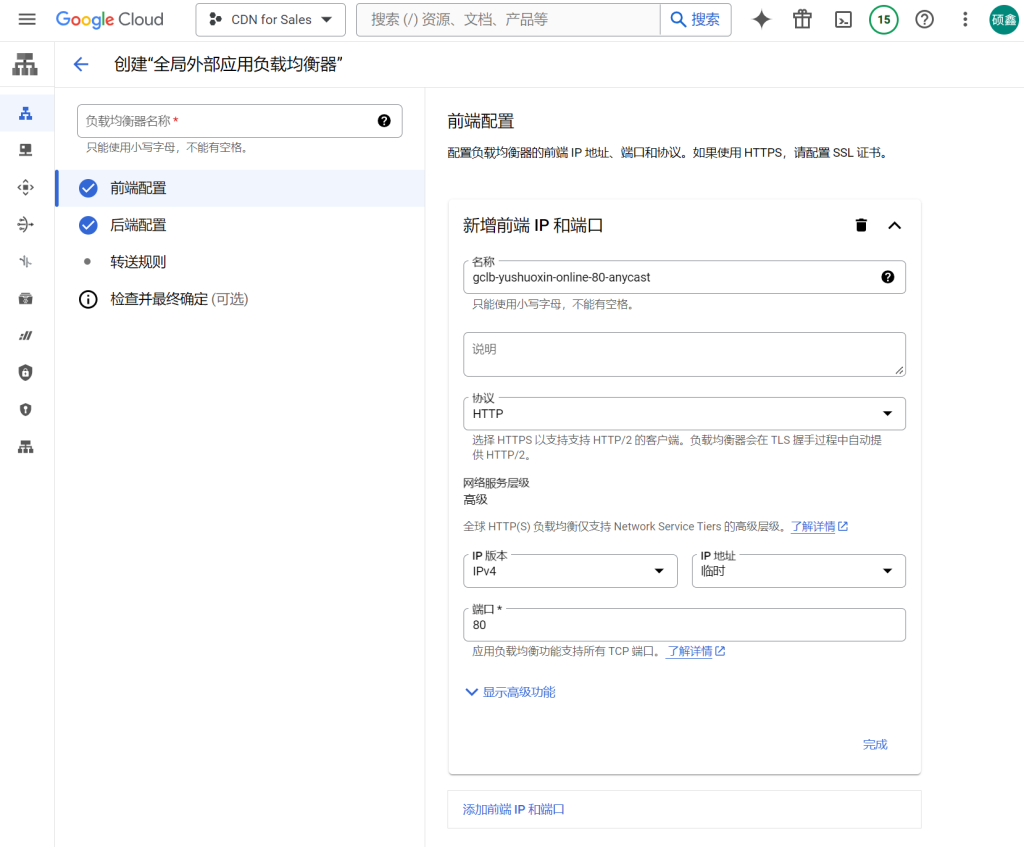Open the help question mark icon
Viewport: 1024px width, 847px height.
(x=924, y=20)
